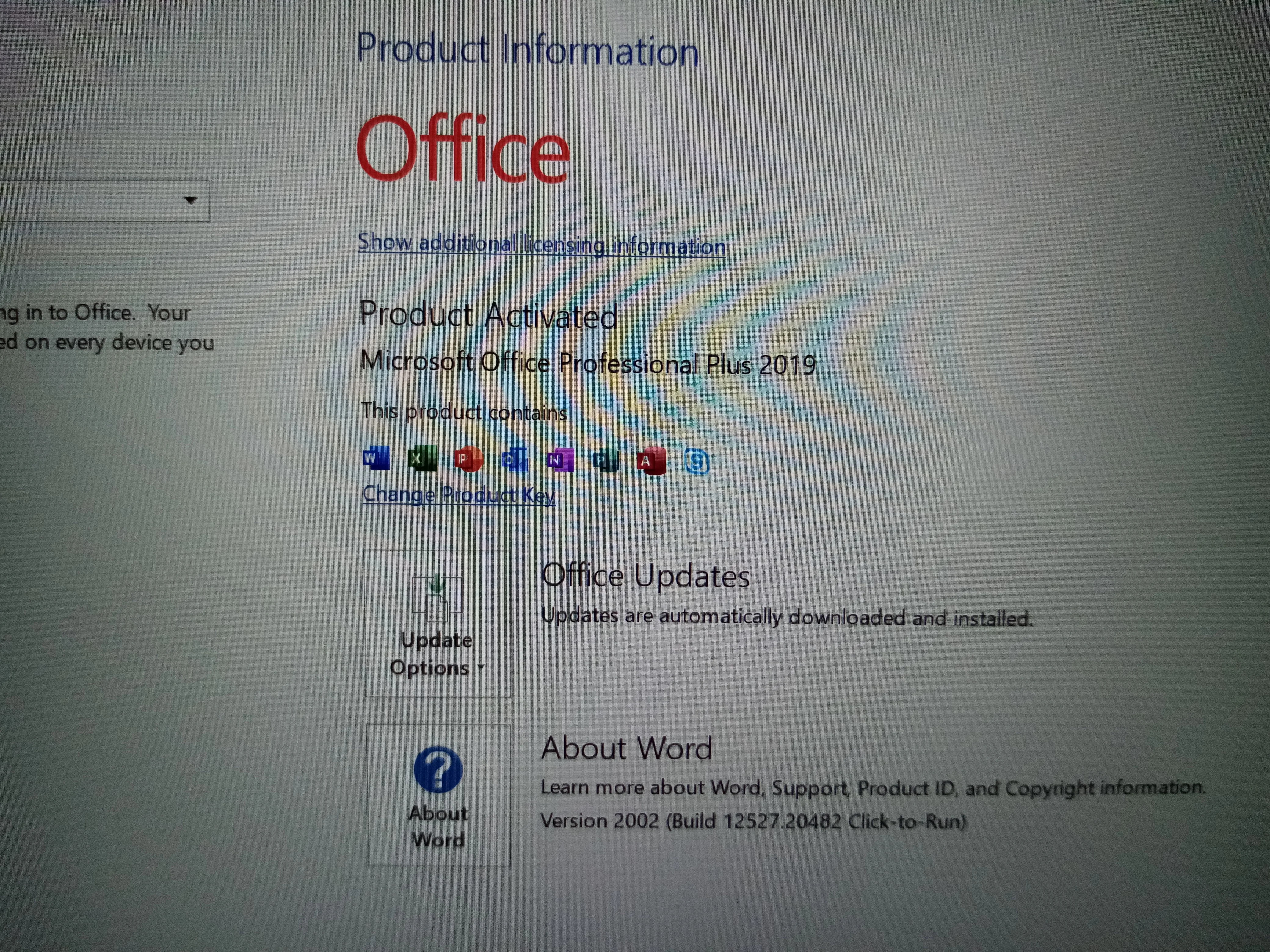The height and width of the screenshot is (952, 1270).
Task: Click the Office Updates heading
Action: click(645, 575)
